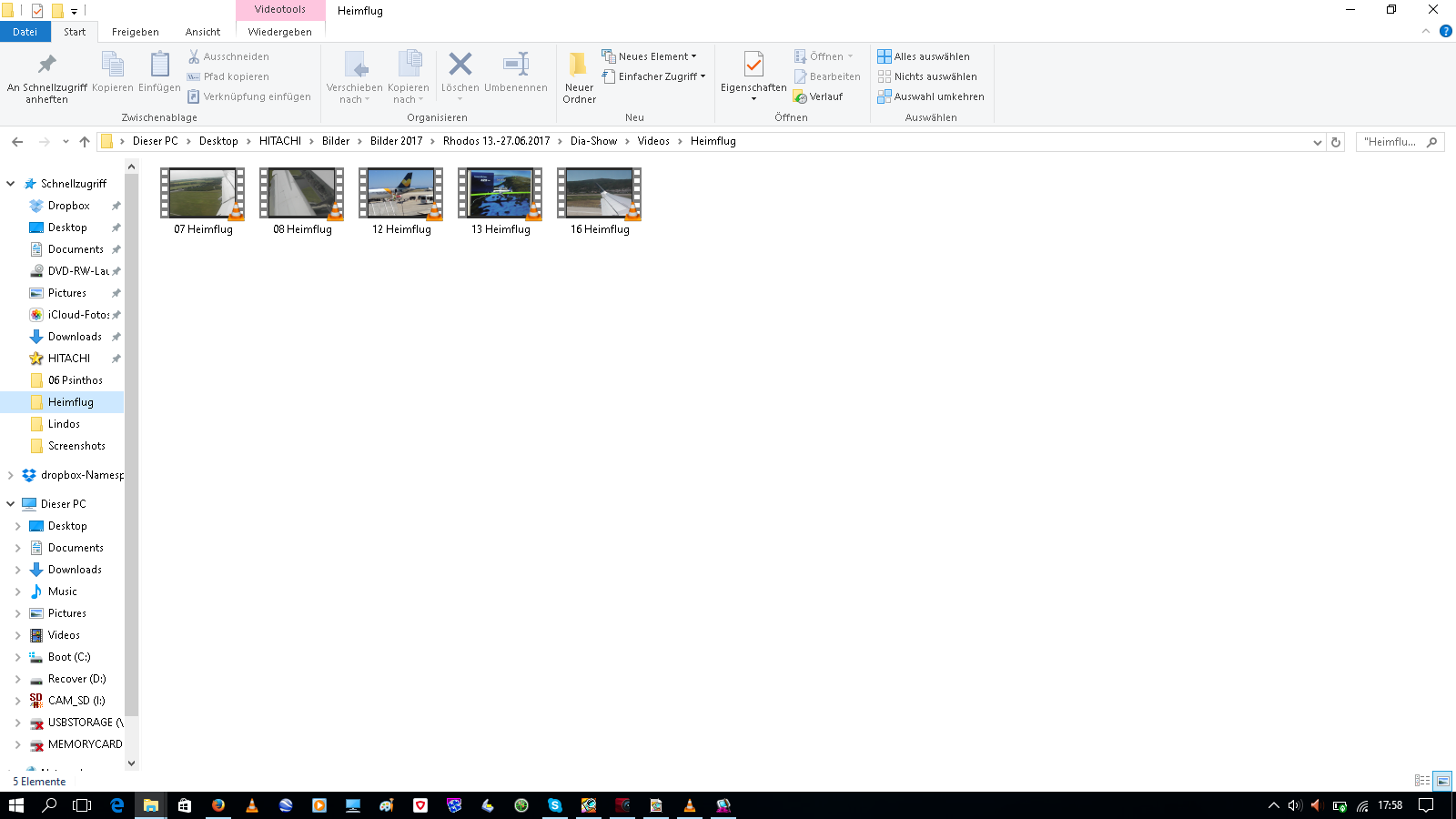Open Eigenschaften properties icon
The image size is (1456, 819).
coord(753,66)
